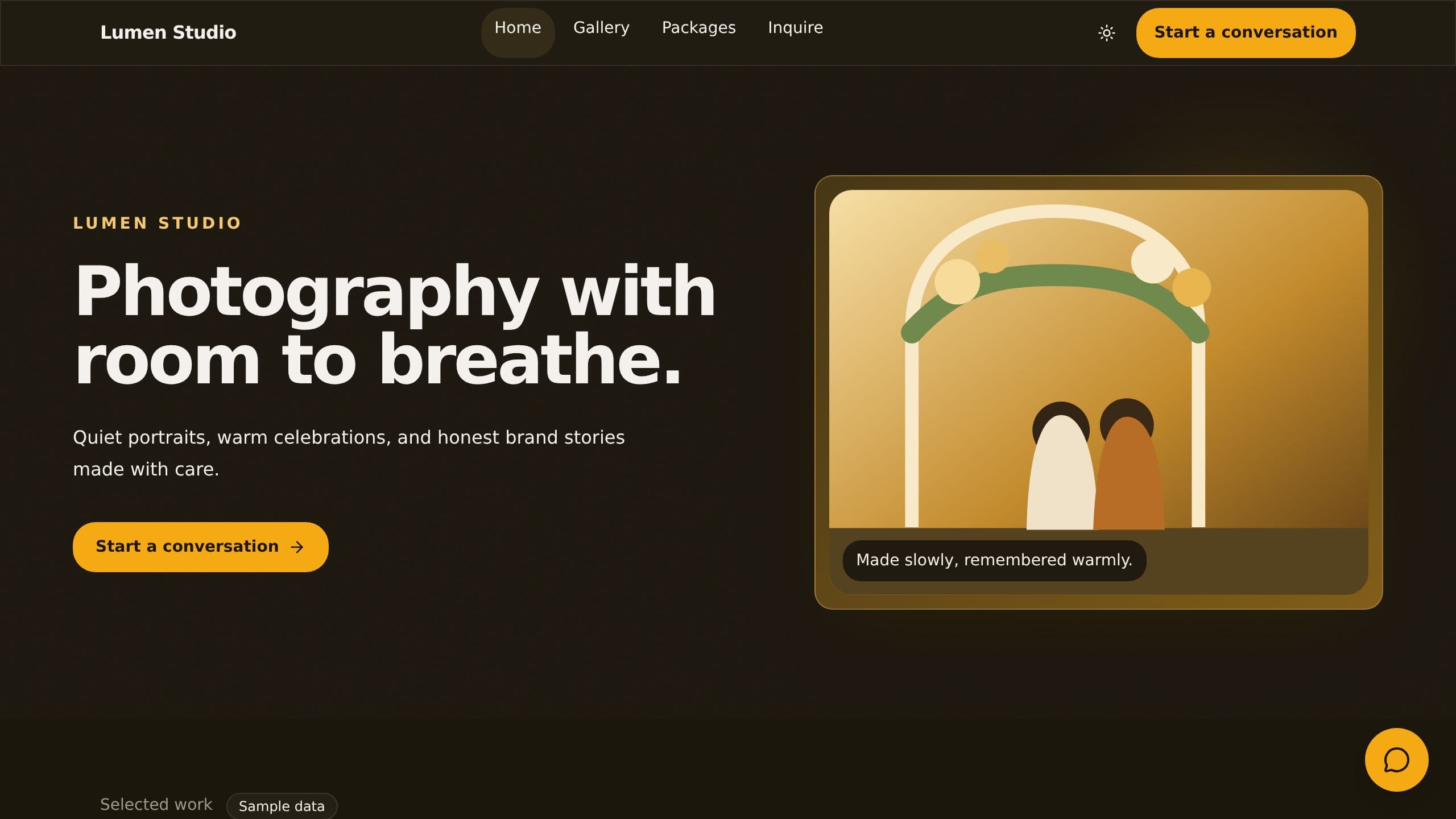Click header Start a conversation button

coord(1246,33)
